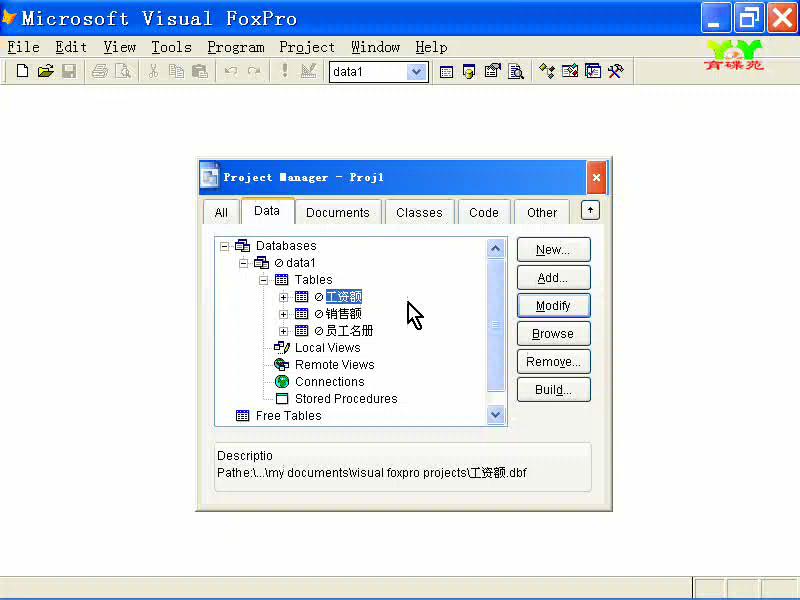Switch to the Other tab
Viewport: 800px width, 600px height.
(x=542, y=212)
